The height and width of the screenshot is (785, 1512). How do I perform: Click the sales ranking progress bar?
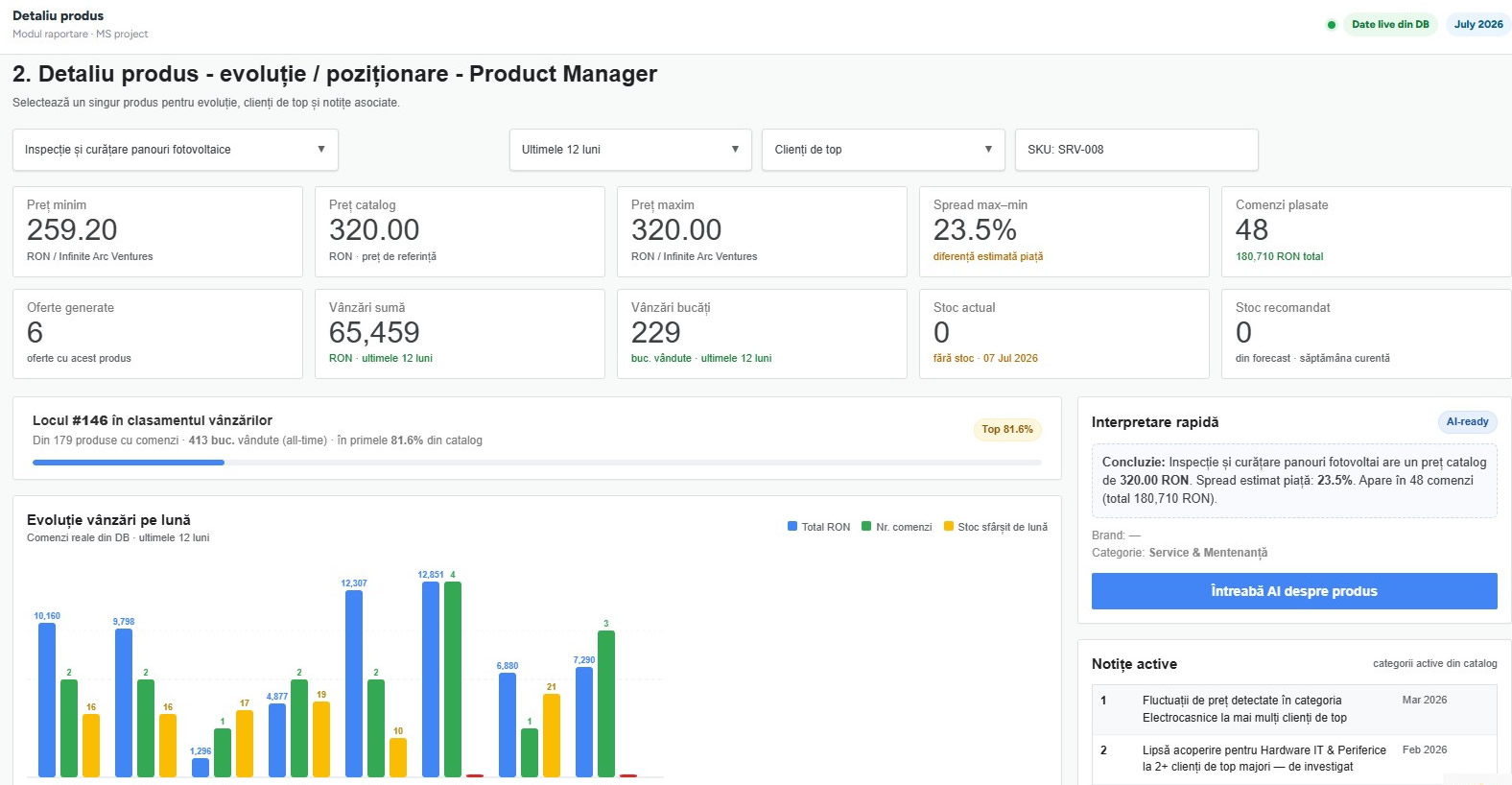(x=537, y=463)
